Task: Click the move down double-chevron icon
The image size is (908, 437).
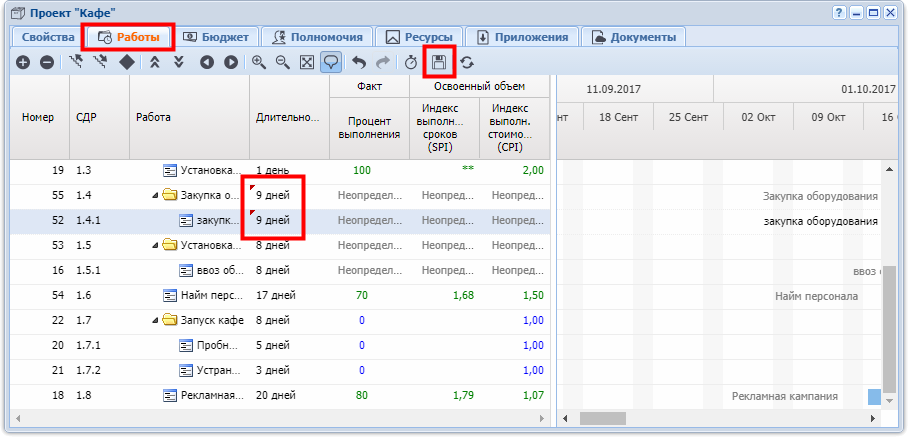Action: (x=178, y=63)
